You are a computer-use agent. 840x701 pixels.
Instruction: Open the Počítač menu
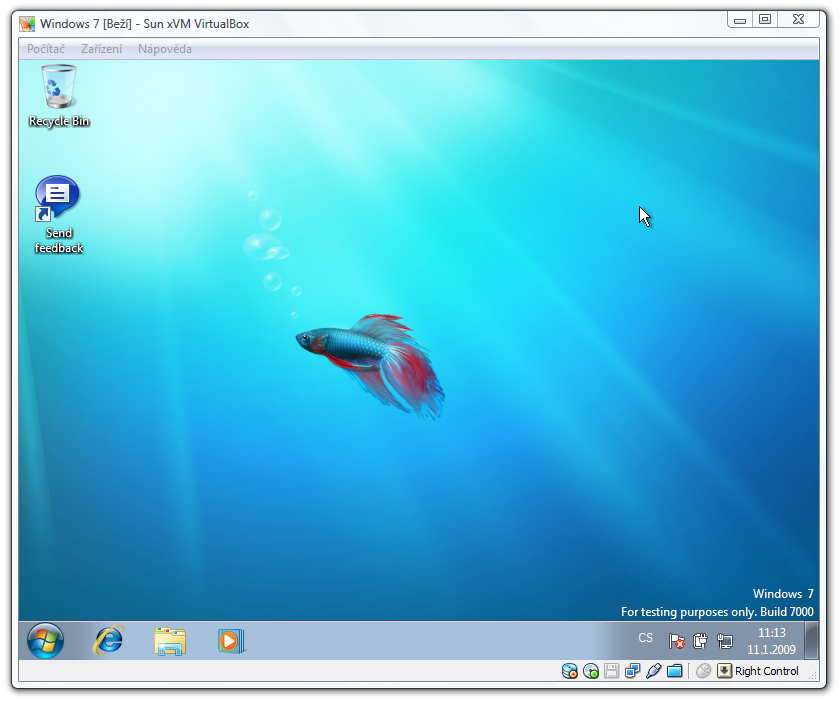[x=46, y=49]
